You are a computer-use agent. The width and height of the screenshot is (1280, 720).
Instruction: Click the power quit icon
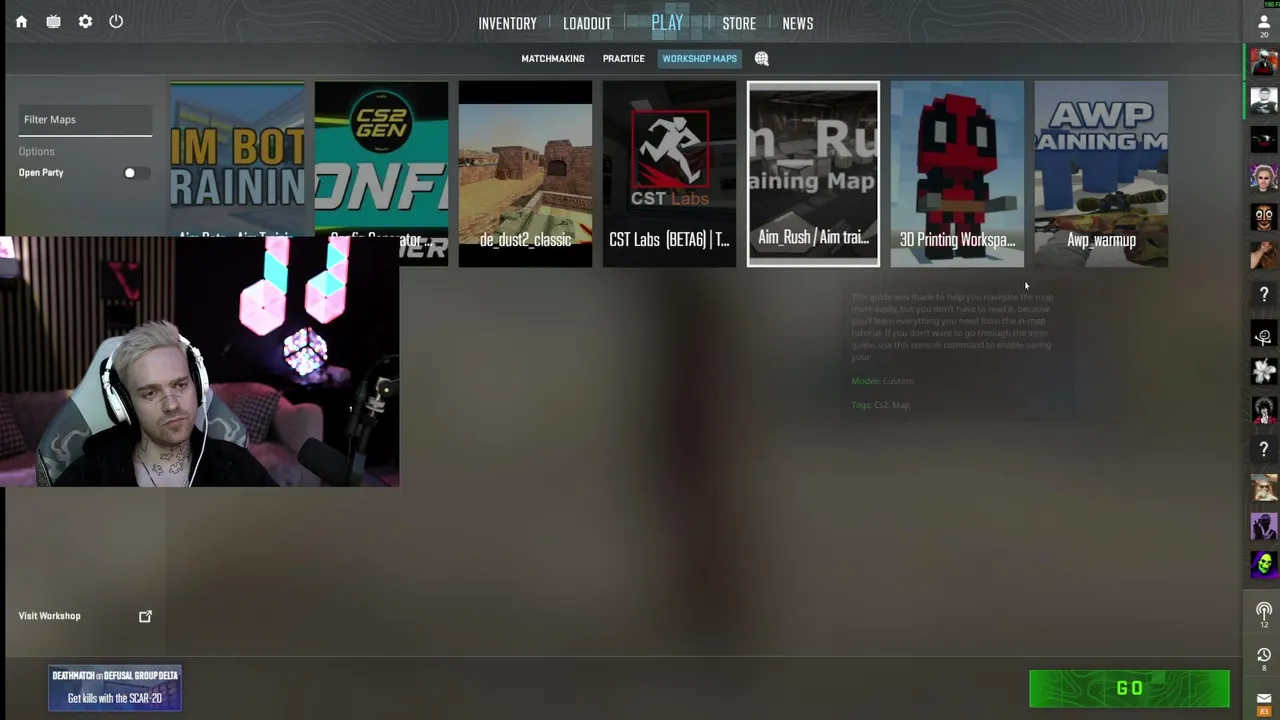(116, 22)
